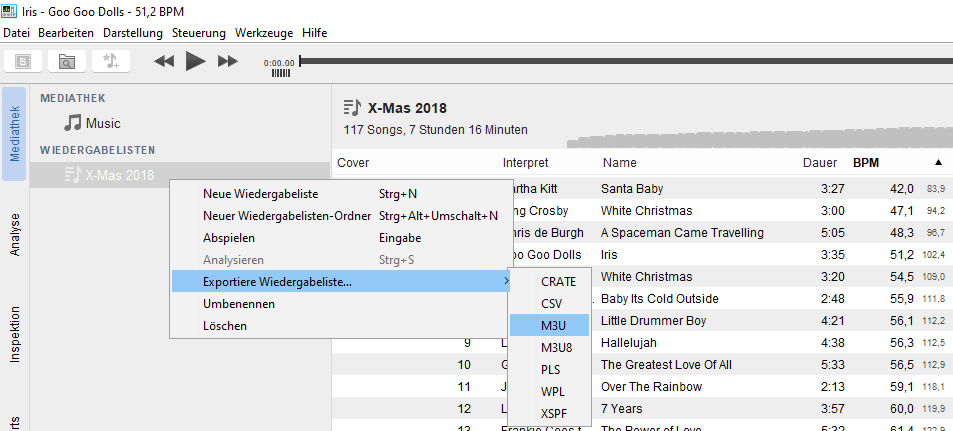Image resolution: width=953 pixels, height=431 pixels.
Task: Click the playback position slider bar
Action: [620, 61]
